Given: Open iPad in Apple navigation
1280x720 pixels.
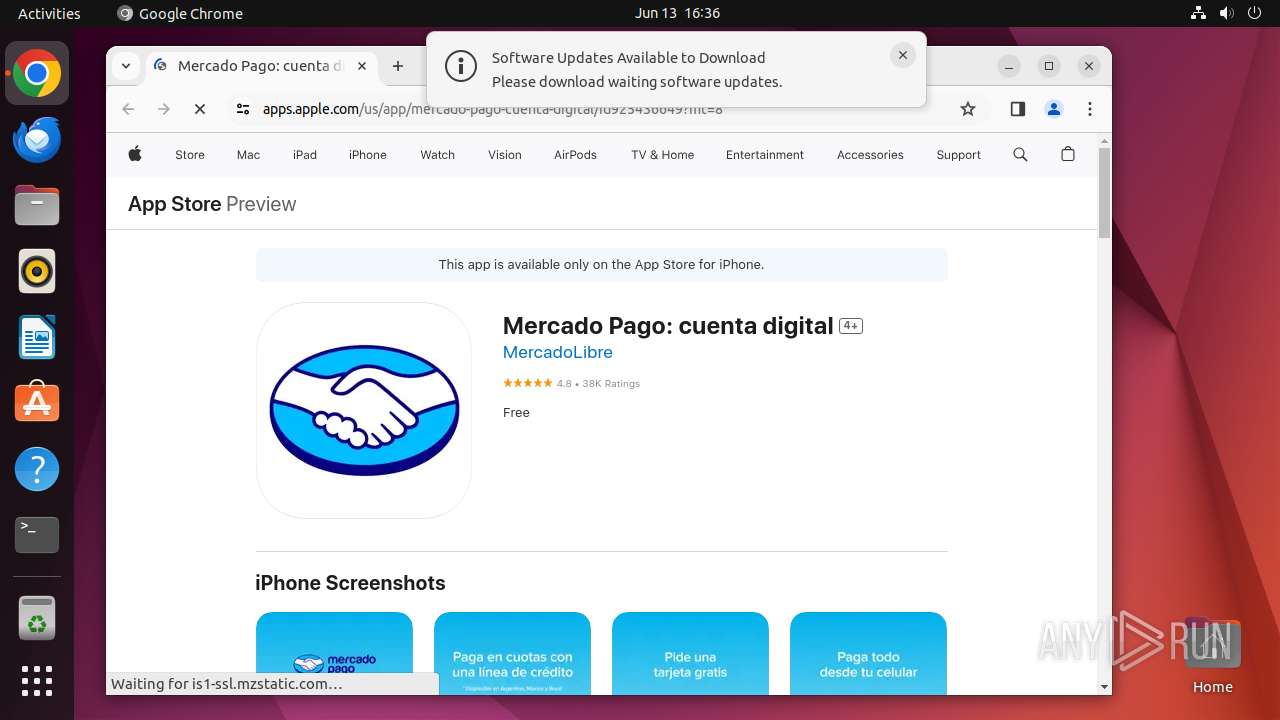Looking at the screenshot, I should coord(305,155).
